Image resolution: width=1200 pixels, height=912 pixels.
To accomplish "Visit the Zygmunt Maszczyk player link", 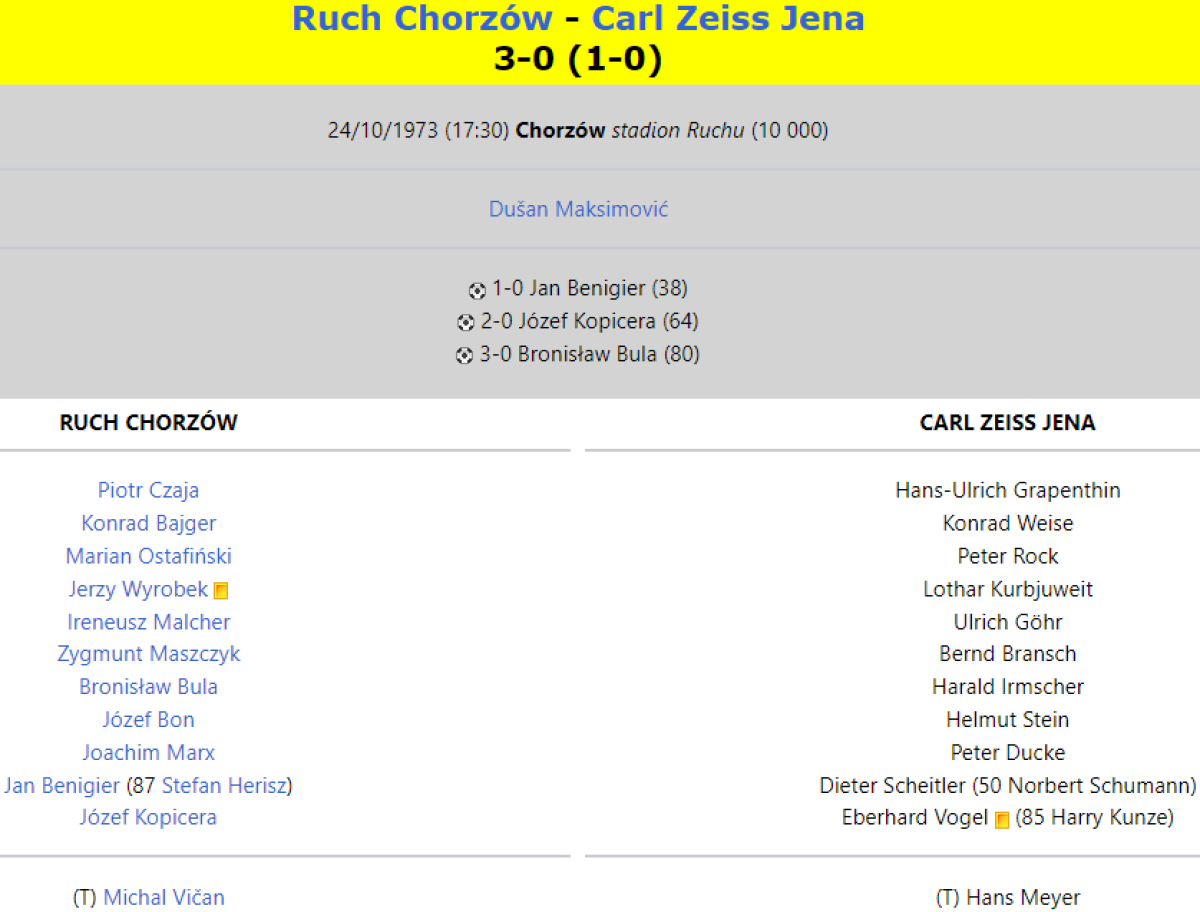I will (148, 654).
